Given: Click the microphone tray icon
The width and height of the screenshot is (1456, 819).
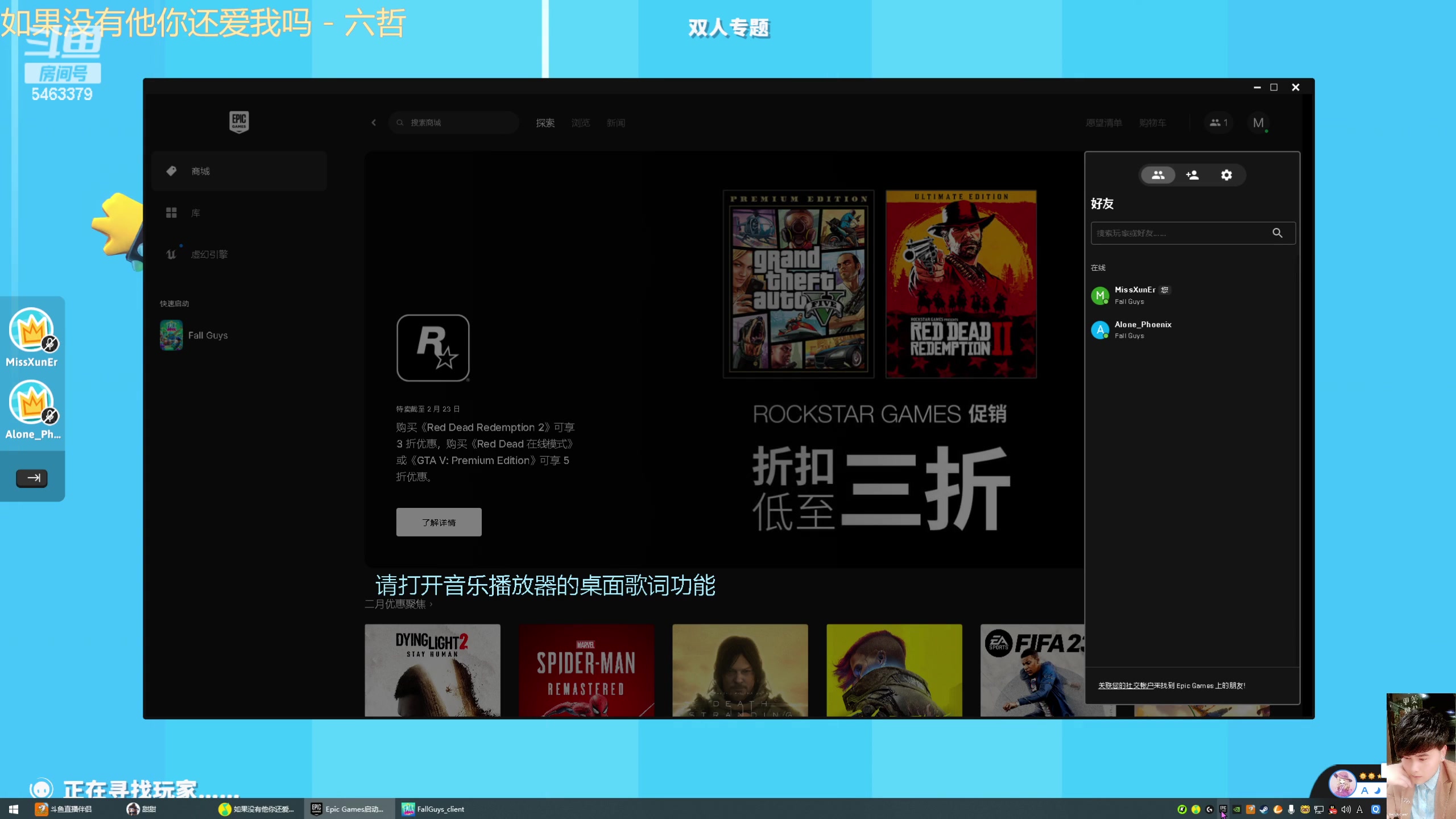Looking at the screenshot, I should 1291,809.
